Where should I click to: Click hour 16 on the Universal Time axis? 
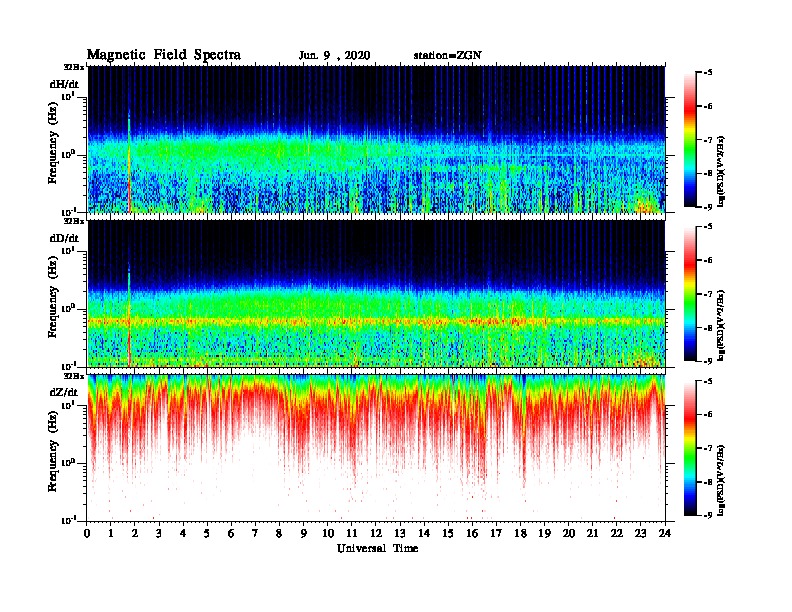(x=472, y=533)
